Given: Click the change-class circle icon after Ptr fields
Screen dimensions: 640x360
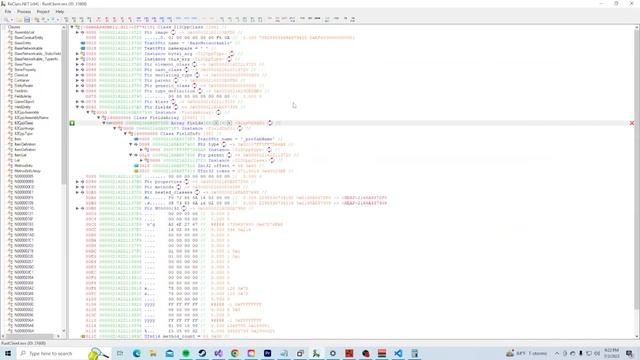Looking at the screenshot, I should (176, 107).
